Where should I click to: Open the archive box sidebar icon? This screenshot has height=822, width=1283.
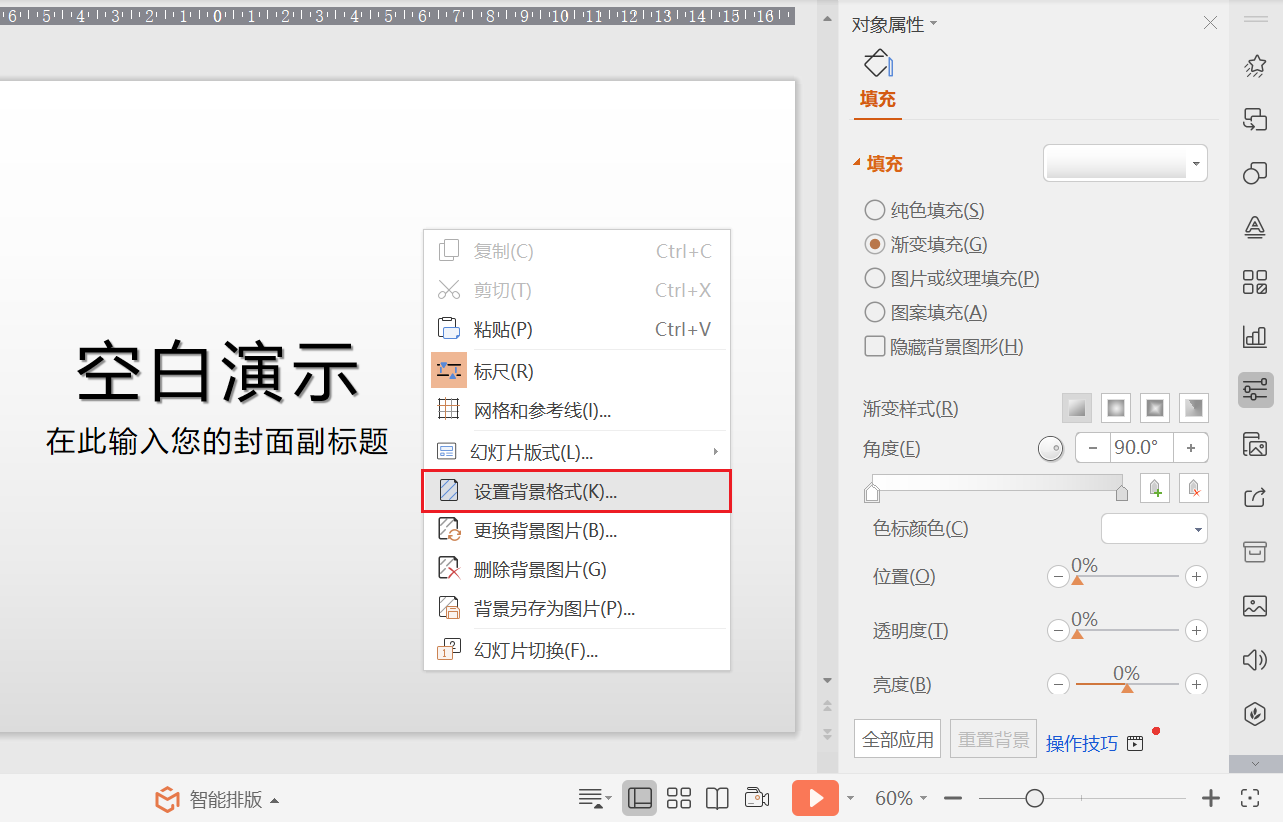pyautogui.click(x=1255, y=552)
